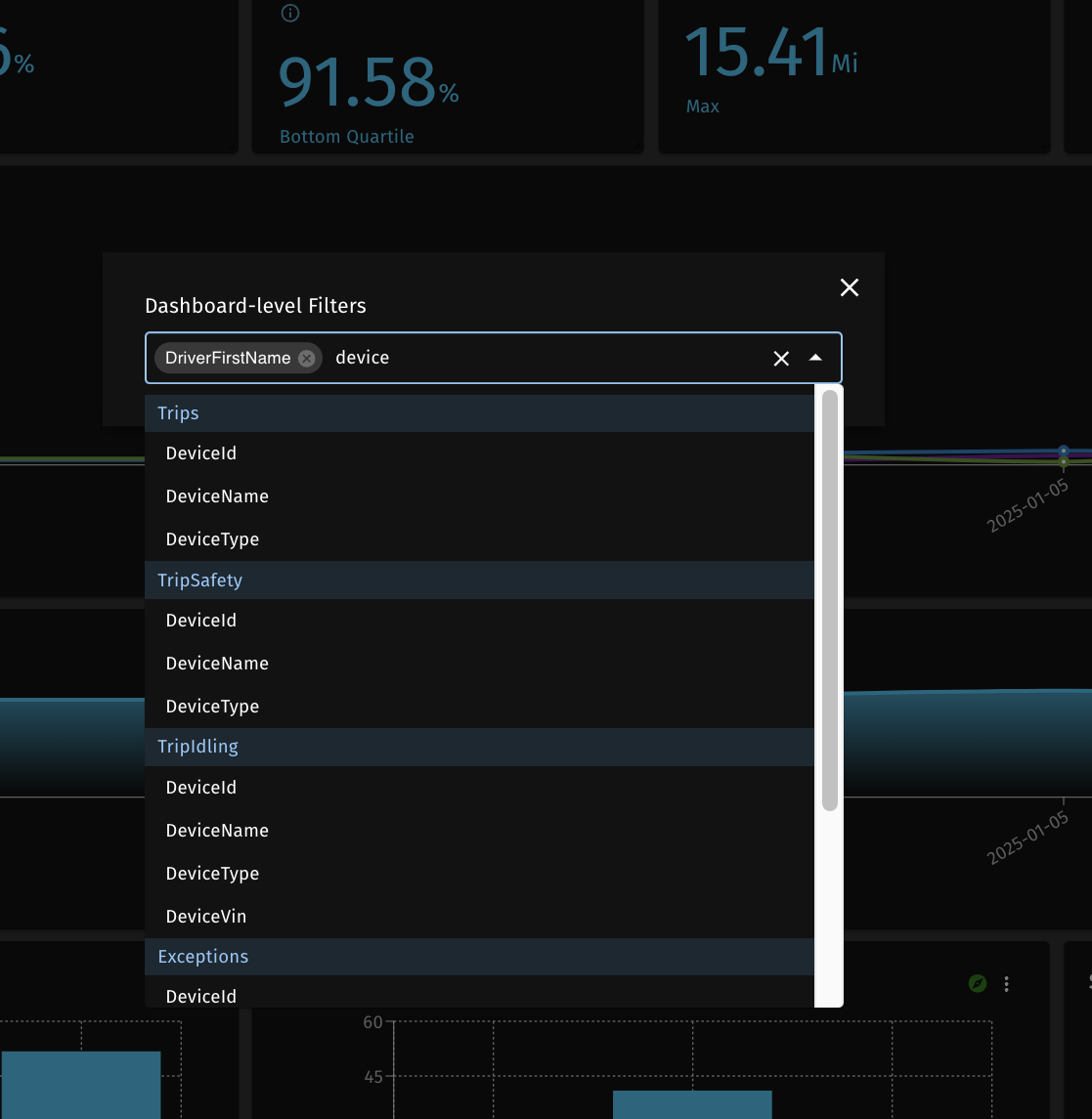Remove the DriverFirstName filter chip

pyautogui.click(x=307, y=359)
